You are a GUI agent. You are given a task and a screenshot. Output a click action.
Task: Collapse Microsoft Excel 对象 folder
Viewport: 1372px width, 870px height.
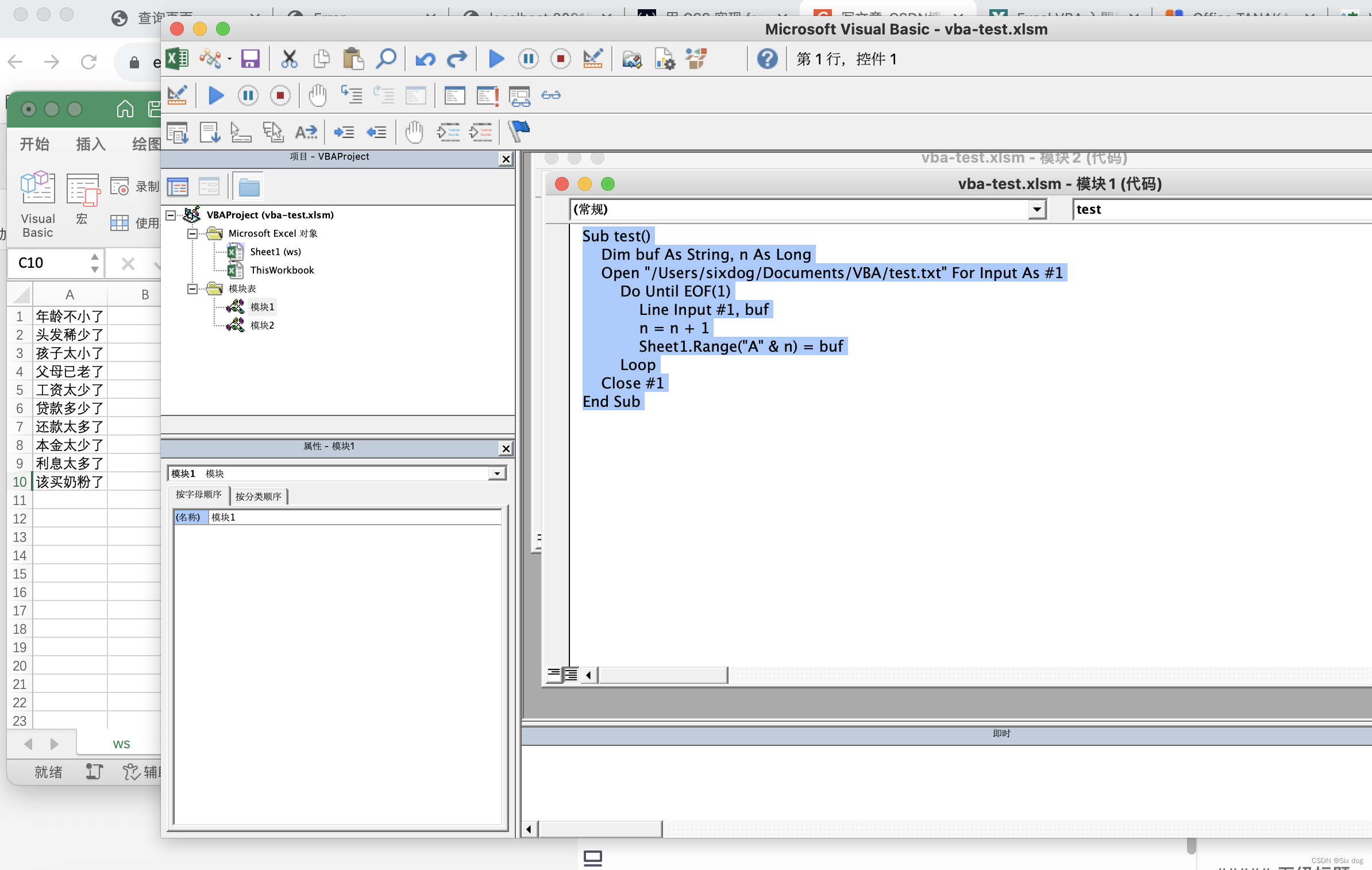click(x=192, y=233)
